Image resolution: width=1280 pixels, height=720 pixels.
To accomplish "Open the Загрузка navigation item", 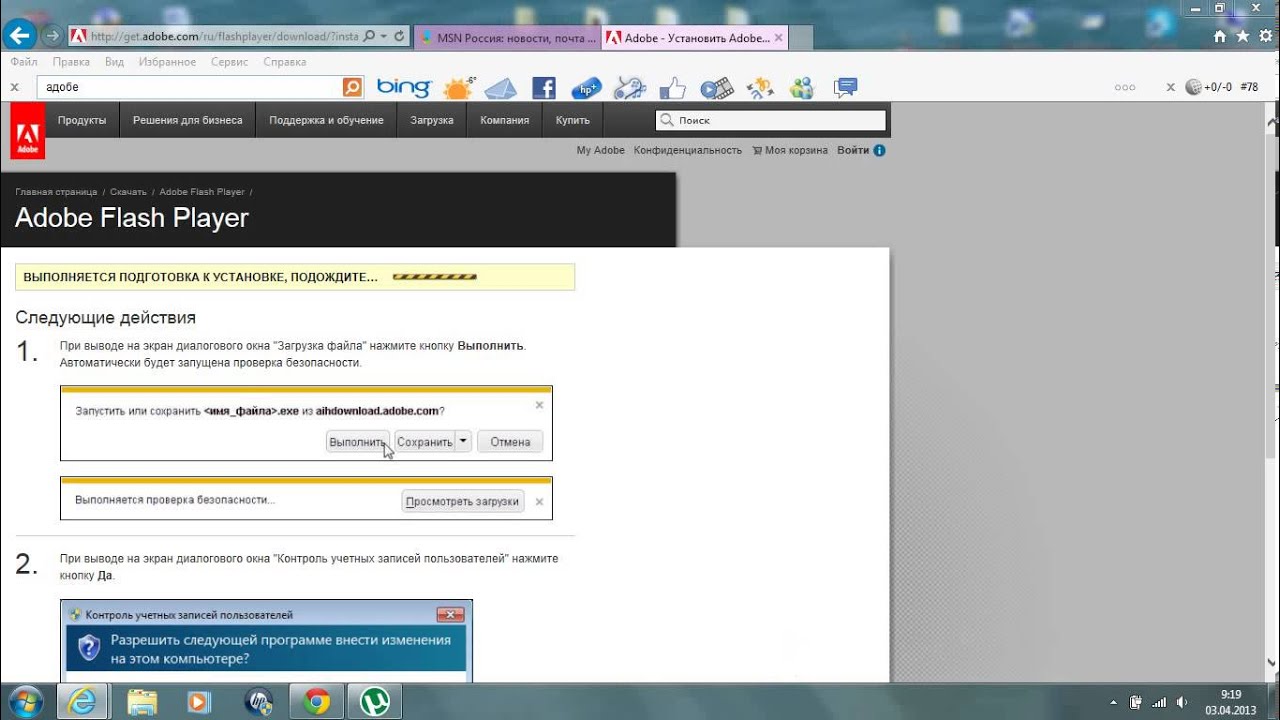I will 432,120.
